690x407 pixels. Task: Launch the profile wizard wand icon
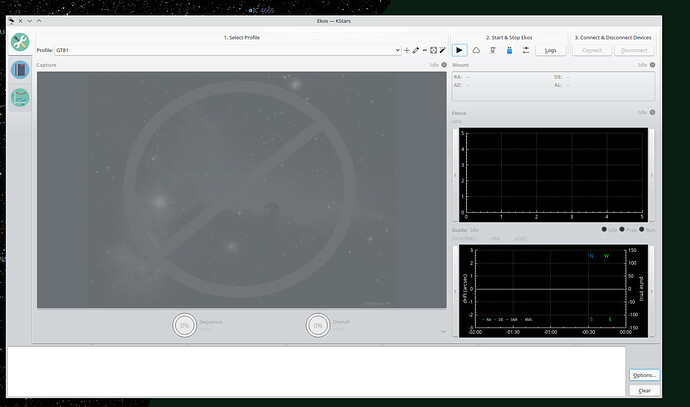[x=443, y=50]
